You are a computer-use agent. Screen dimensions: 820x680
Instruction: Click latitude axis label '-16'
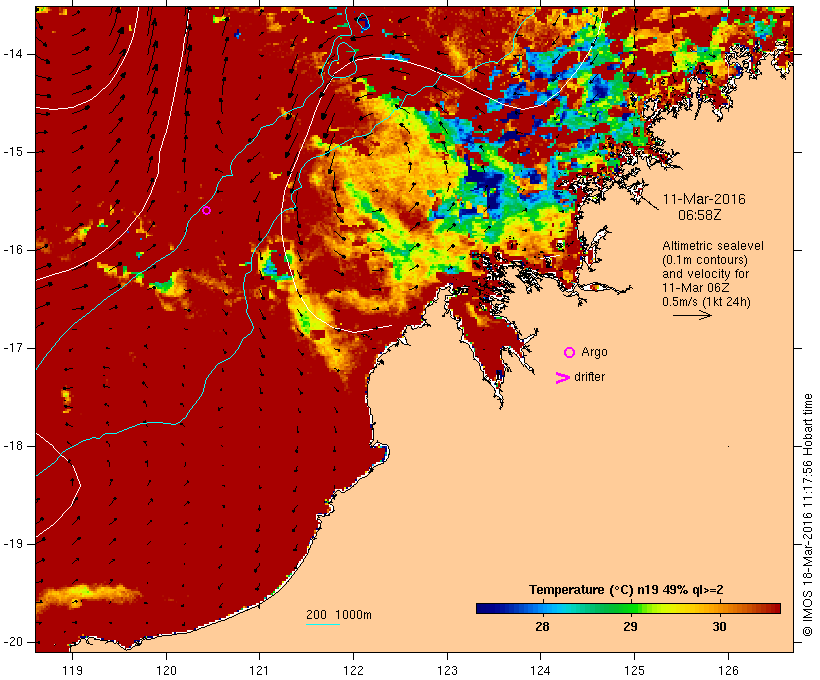tap(13, 250)
